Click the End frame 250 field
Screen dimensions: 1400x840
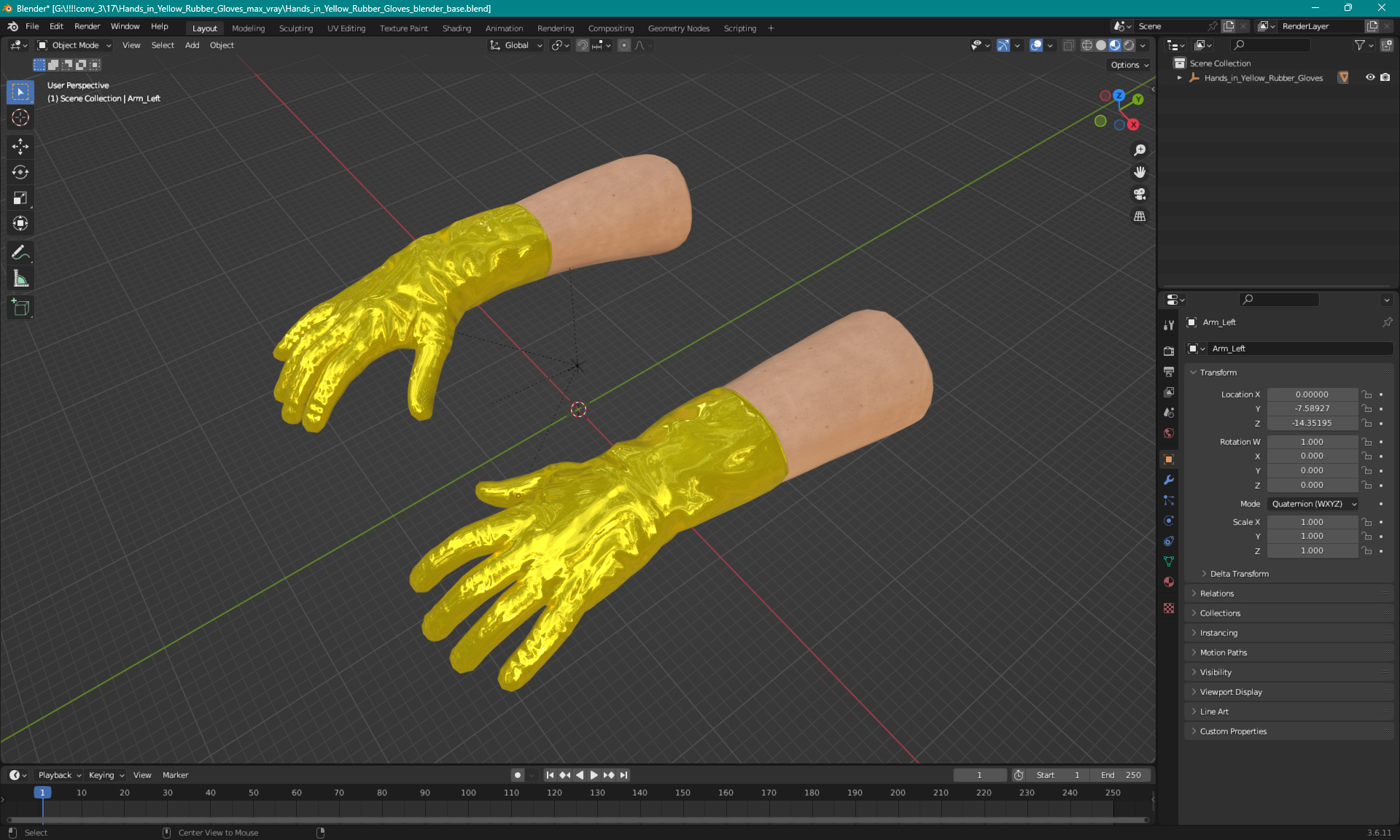pyautogui.click(x=1121, y=775)
